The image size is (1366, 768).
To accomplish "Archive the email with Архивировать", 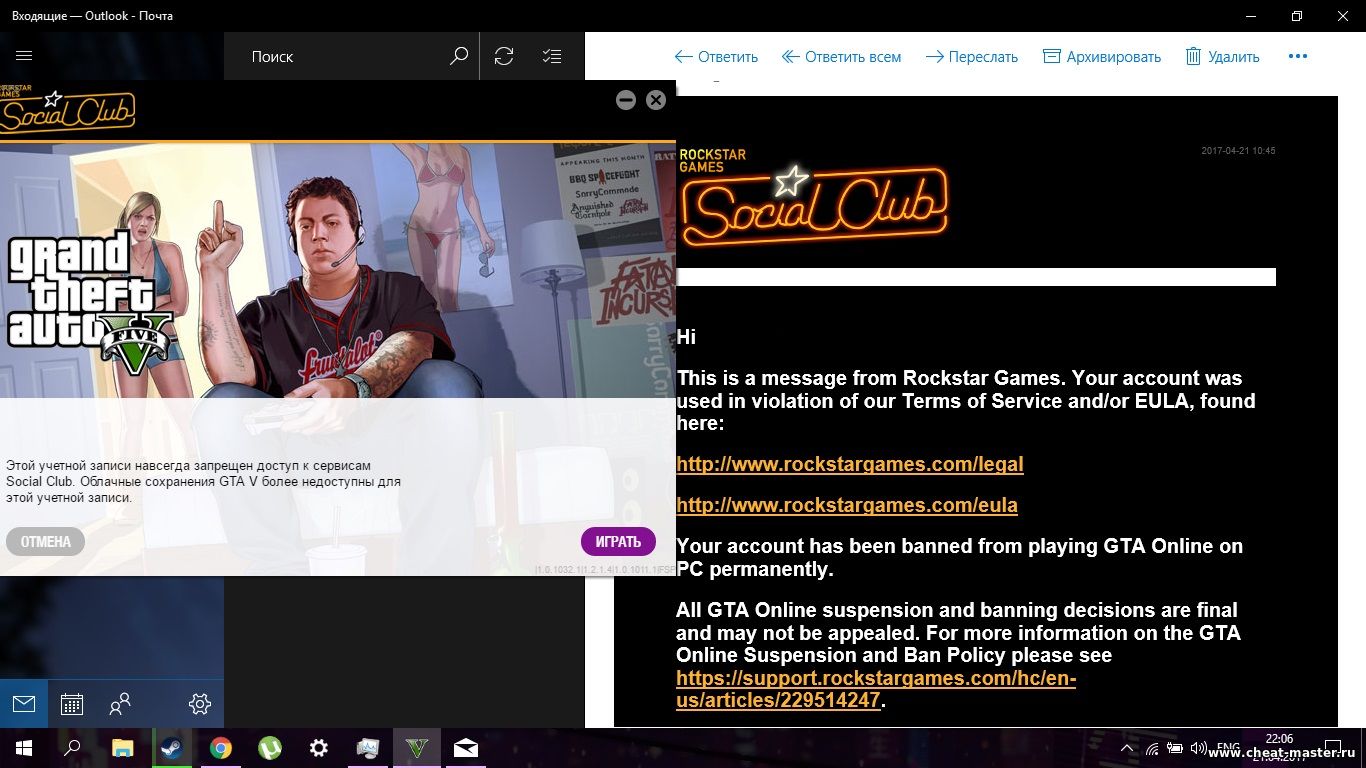I will point(1102,57).
